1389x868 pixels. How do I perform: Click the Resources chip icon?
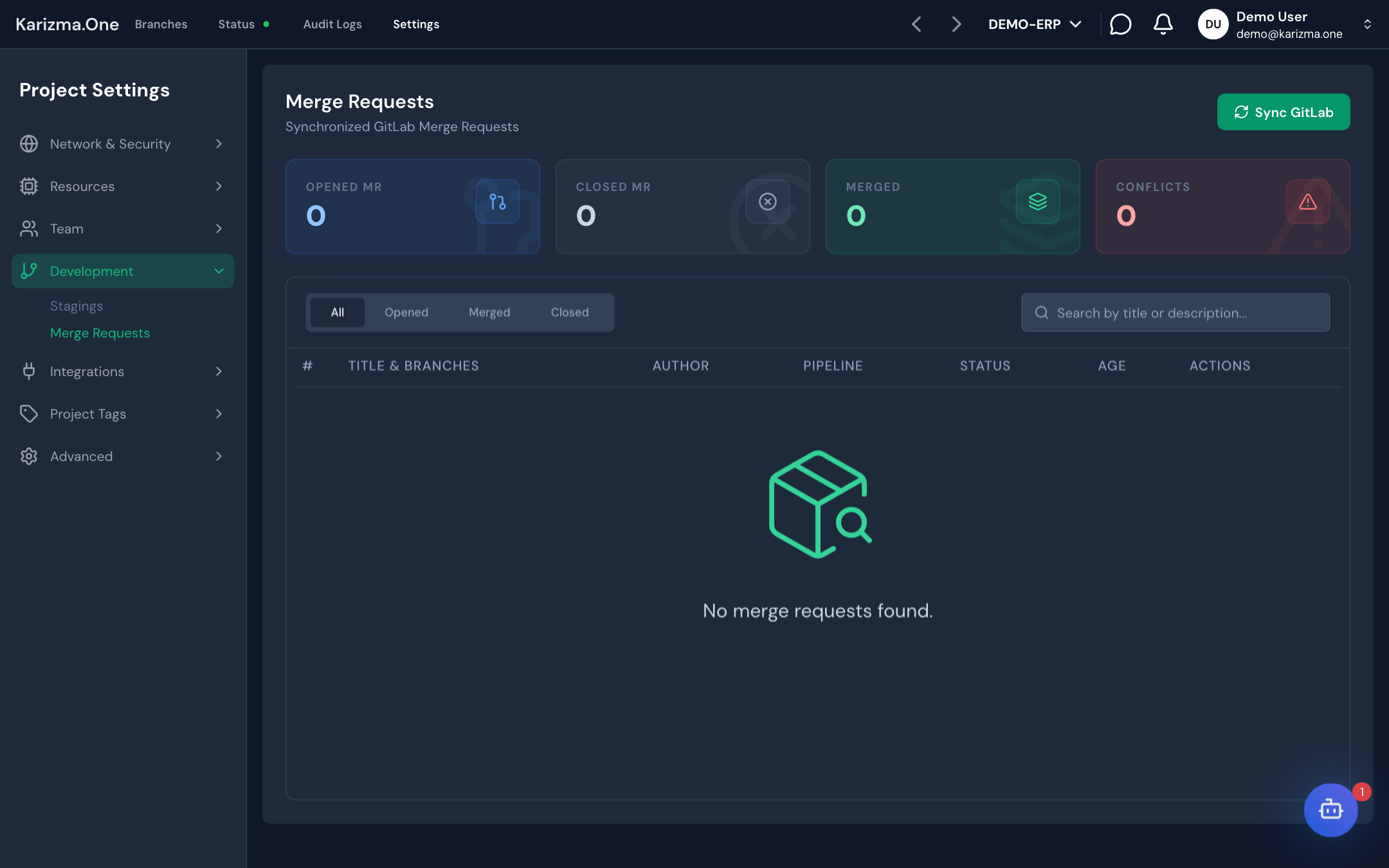click(x=29, y=186)
